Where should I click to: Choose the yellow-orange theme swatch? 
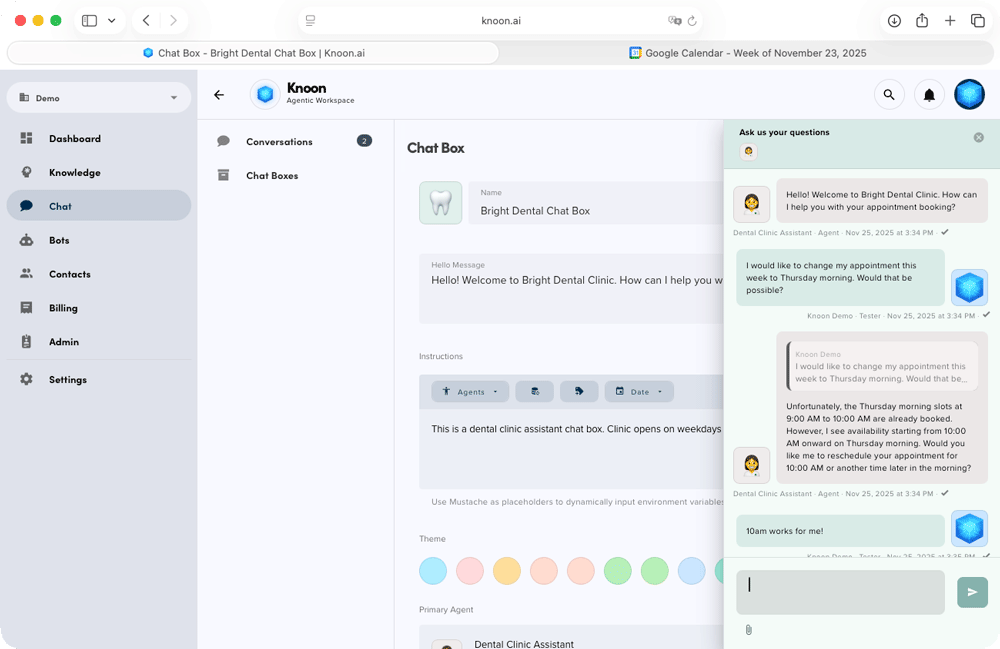[x=507, y=571]
